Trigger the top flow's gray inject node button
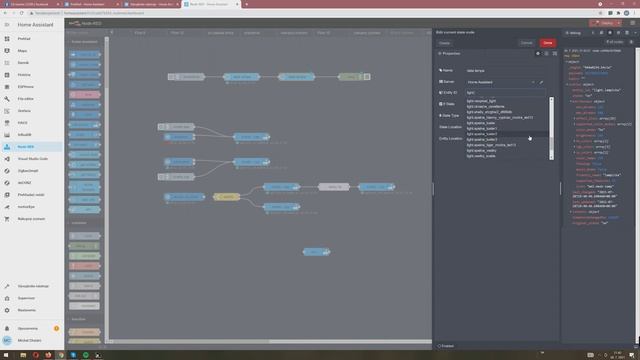Viewport: 640px width, 360px height. point(171,77)
